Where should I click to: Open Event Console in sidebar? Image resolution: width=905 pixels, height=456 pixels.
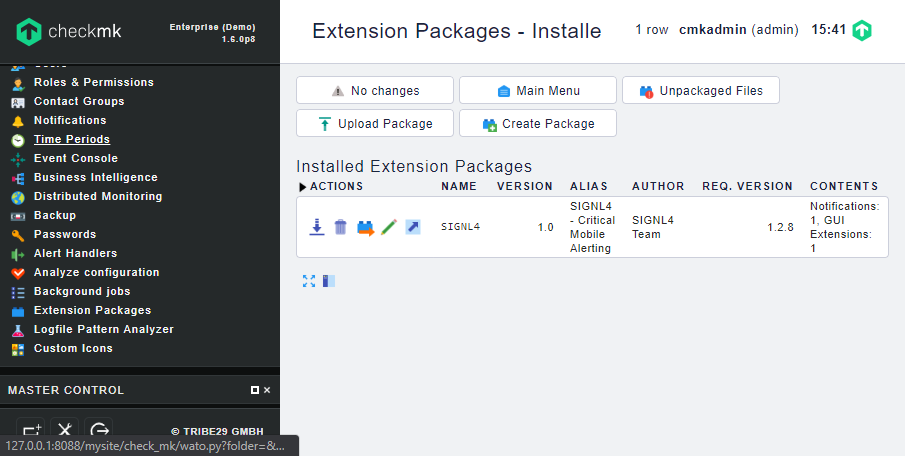coord(76,158)
